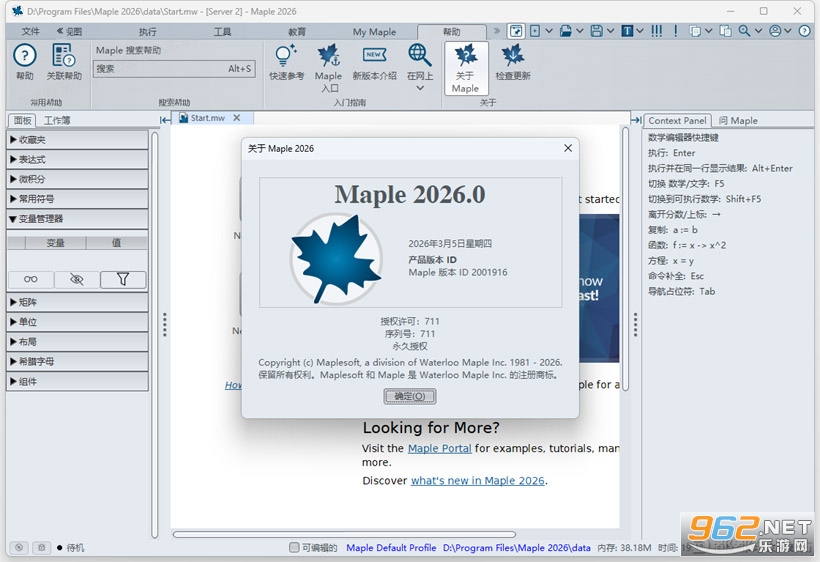
Task: Open the zoom dropdown arrow
Action: tap(758, 31)
